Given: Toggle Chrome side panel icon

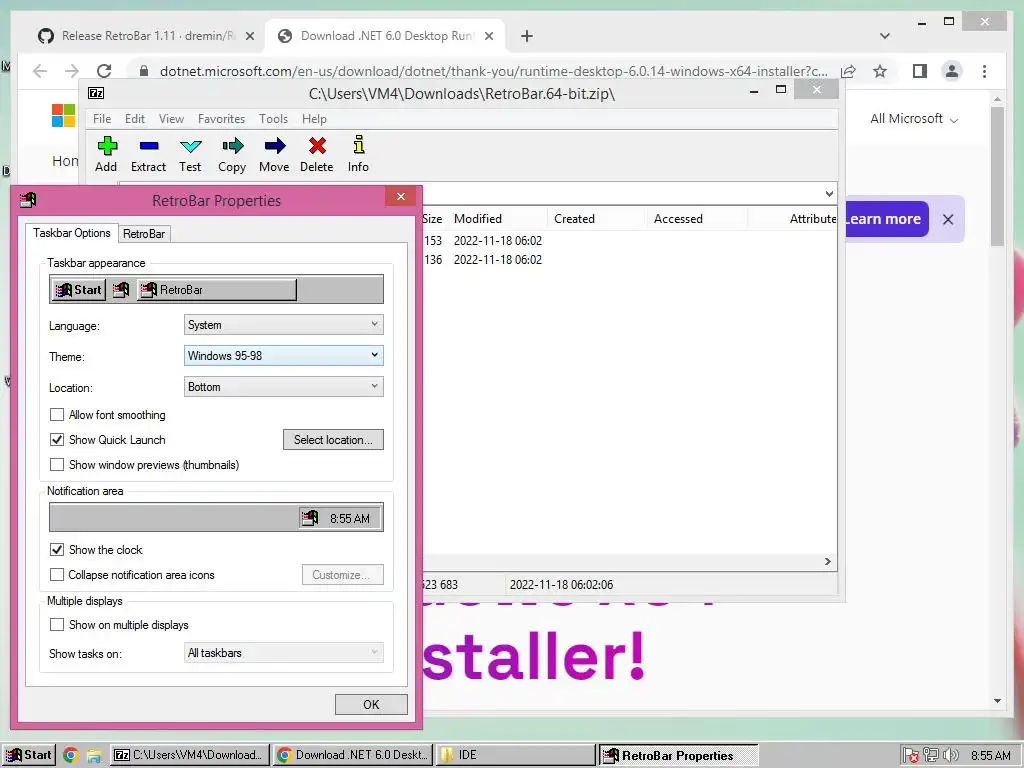Looking at the screenshot, I should click(x=920, y=71).
